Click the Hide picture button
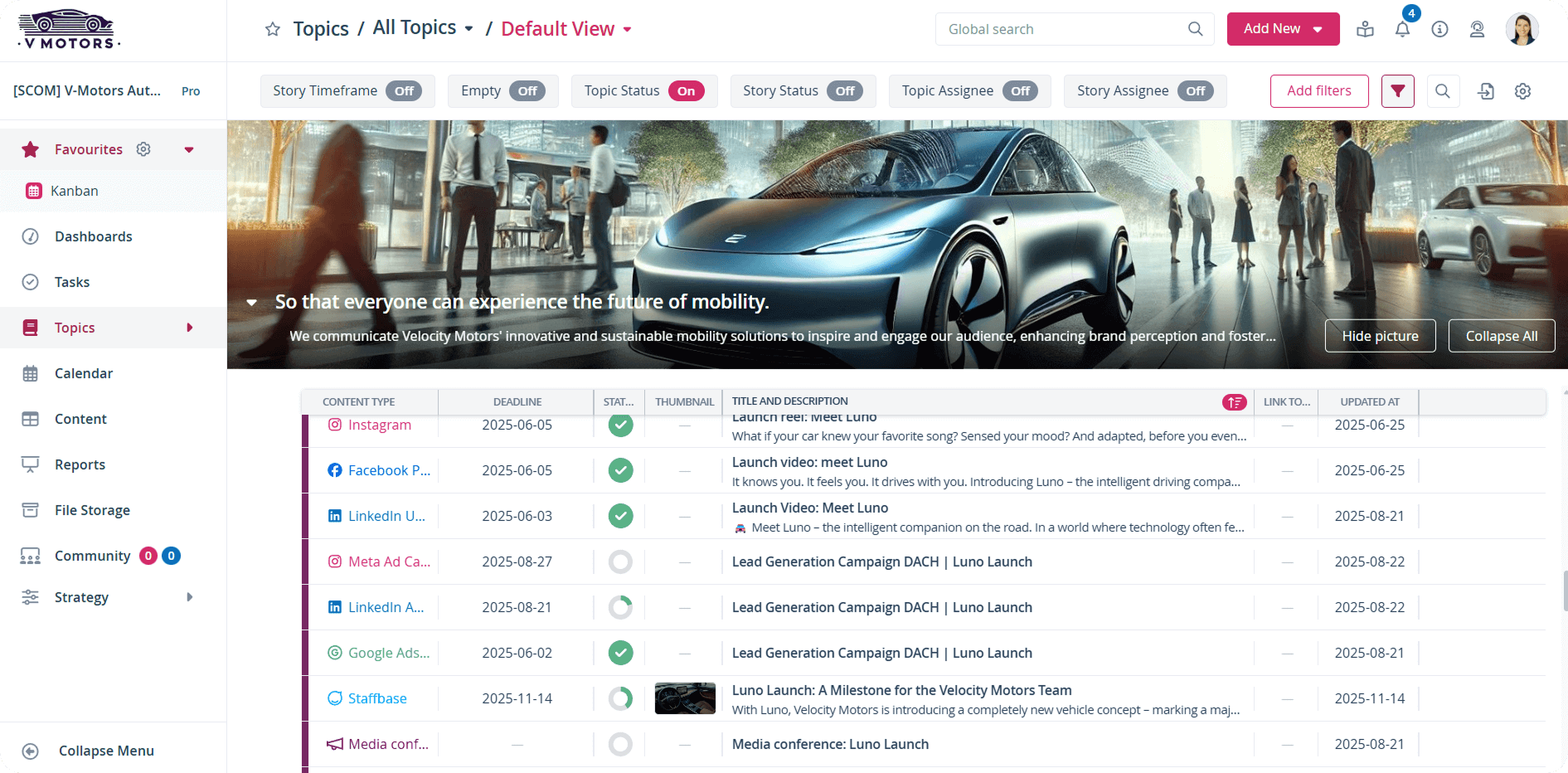Screen dimensions: 1568x773 pos(1380,336)
